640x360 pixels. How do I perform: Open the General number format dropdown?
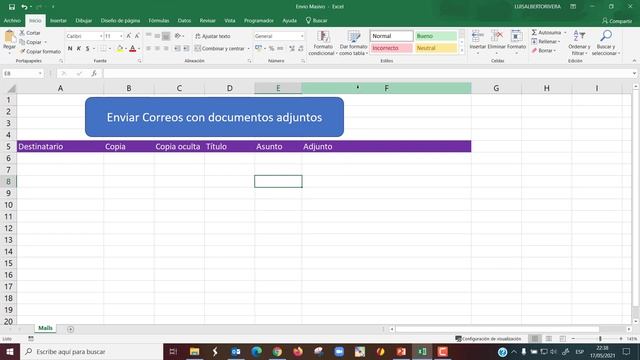tap(302, 36)
